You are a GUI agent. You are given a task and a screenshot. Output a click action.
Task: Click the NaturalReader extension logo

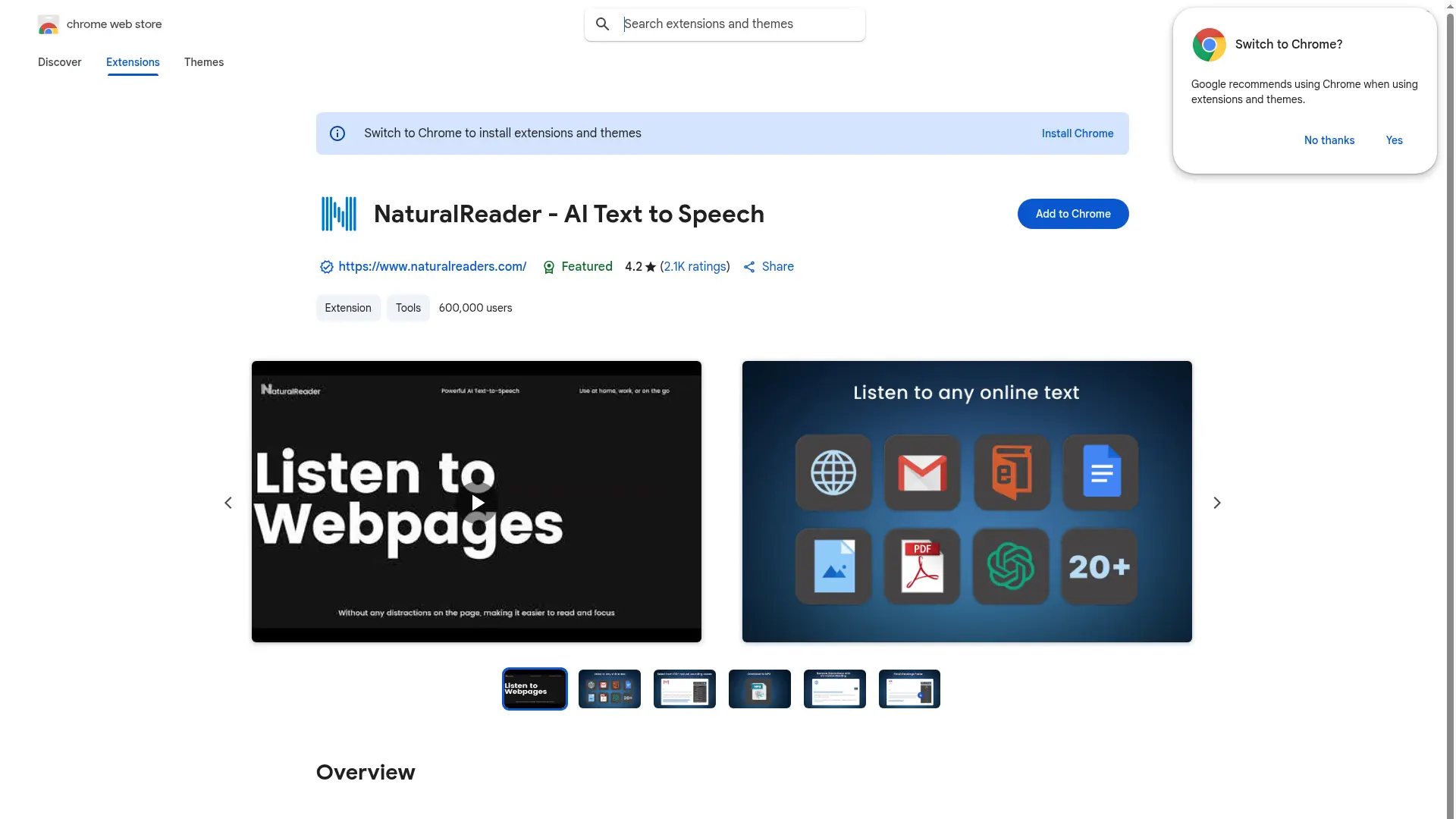pos(338,213)
